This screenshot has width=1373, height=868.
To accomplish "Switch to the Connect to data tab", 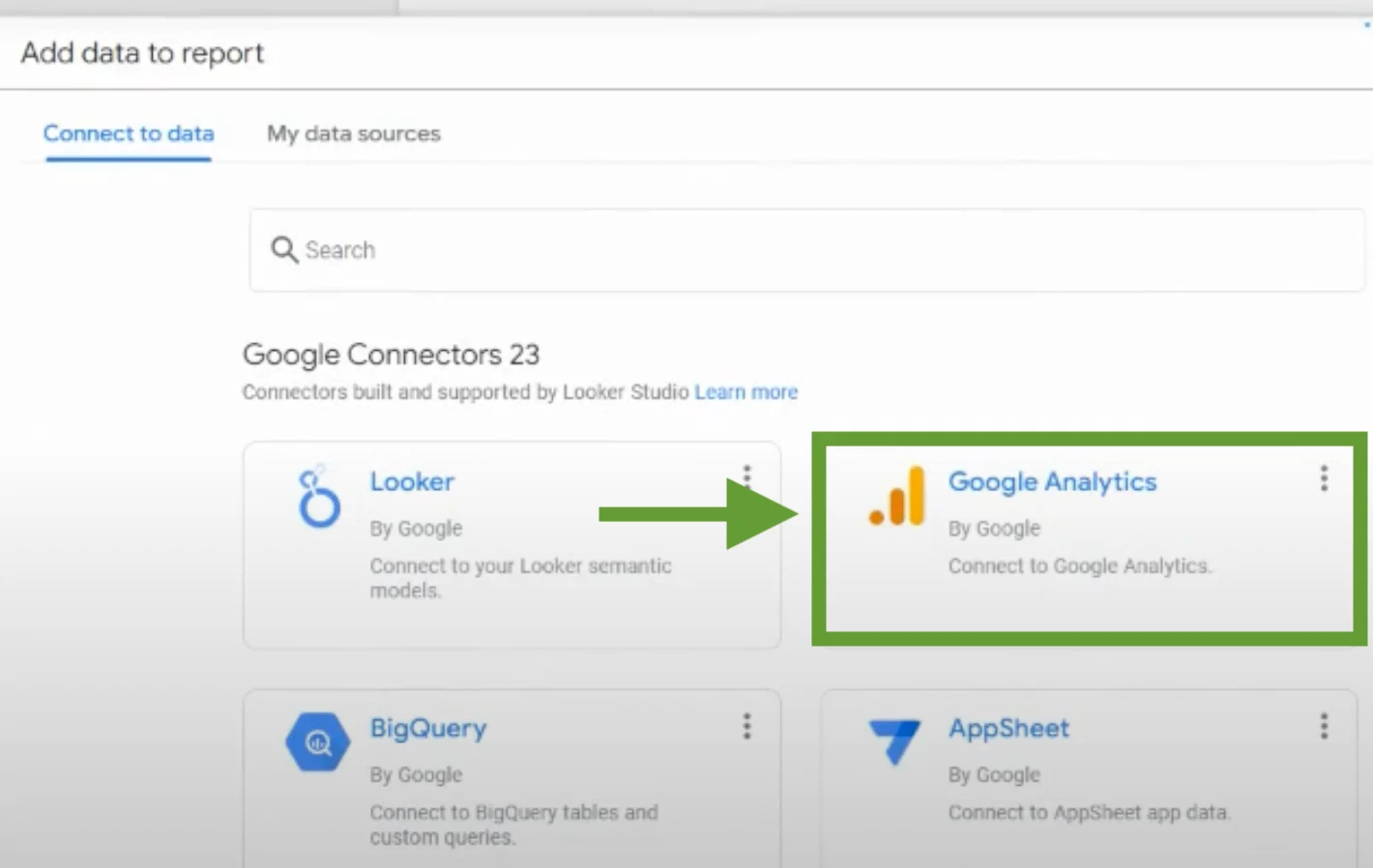I will (129, 133).
